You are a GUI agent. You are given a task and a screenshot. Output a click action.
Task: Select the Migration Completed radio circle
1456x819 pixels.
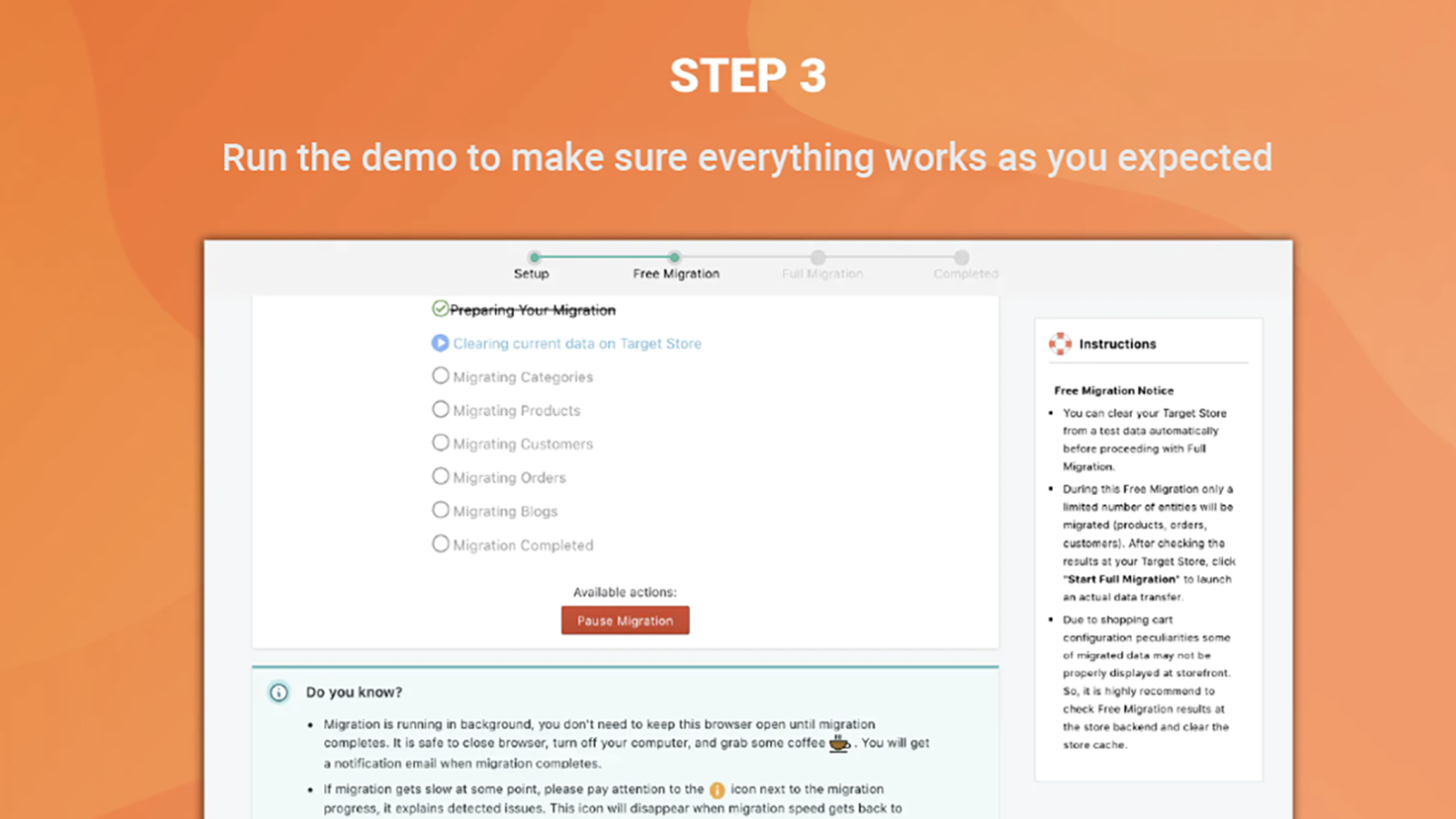pyautogui.click(x=440, y=543)
